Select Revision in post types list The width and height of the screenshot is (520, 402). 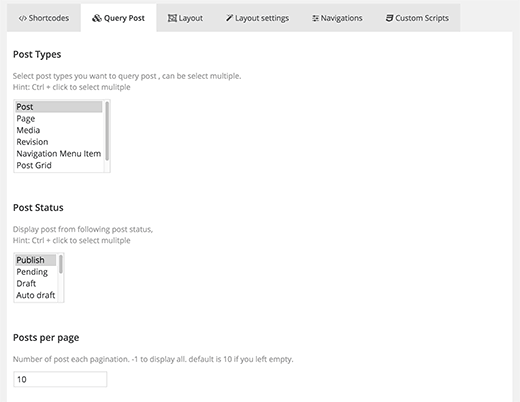point(59,142)
